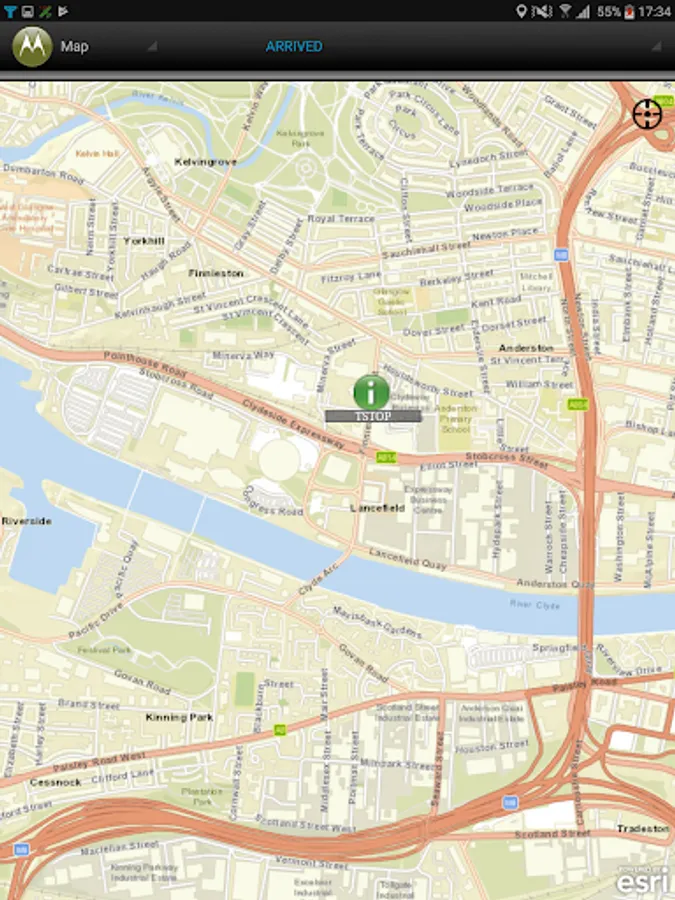Tap the Kelvingrove map label
This screenshot has width=675, height=900.
pos(205,162)
